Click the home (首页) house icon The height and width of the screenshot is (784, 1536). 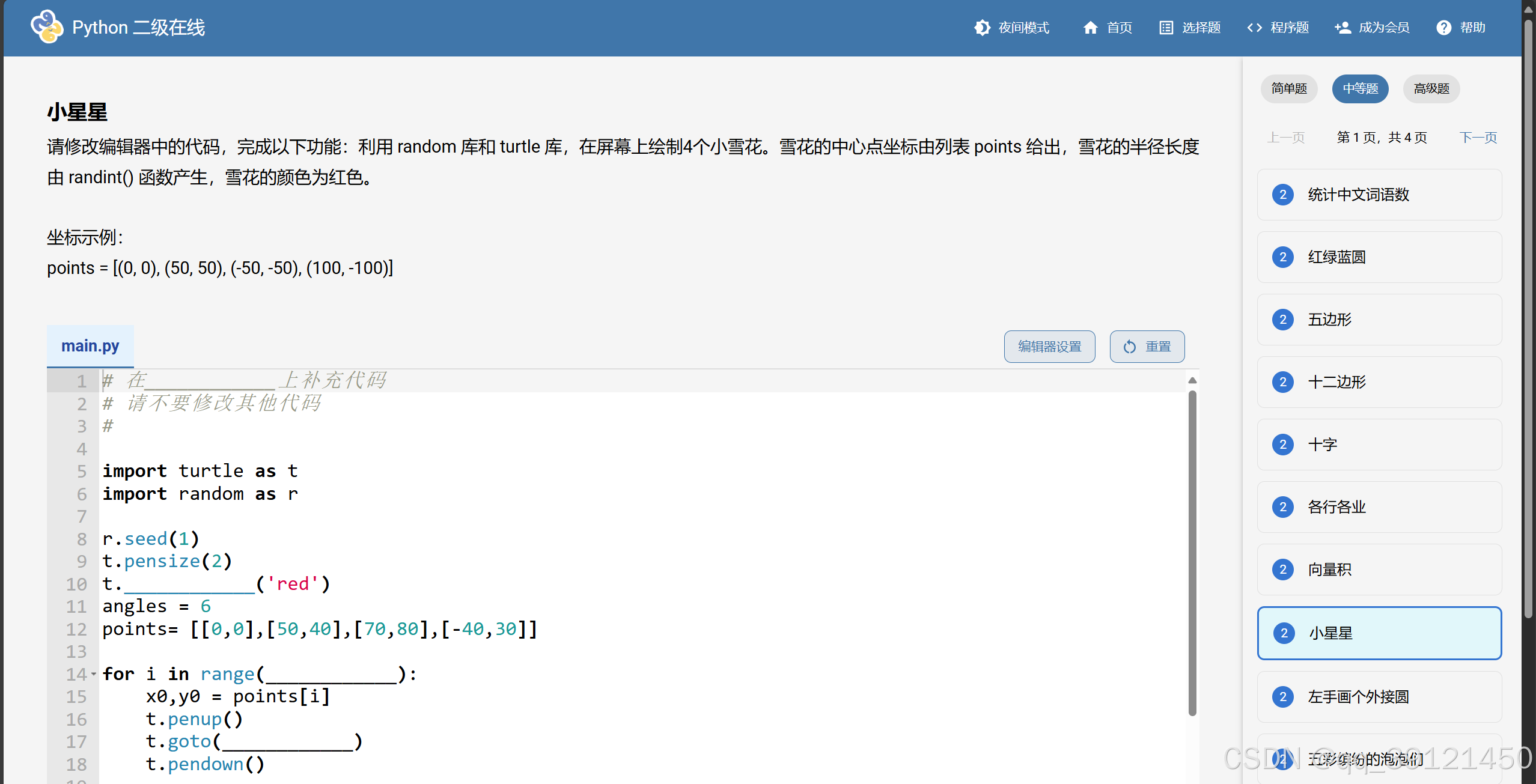click(x=1090, y=28)
